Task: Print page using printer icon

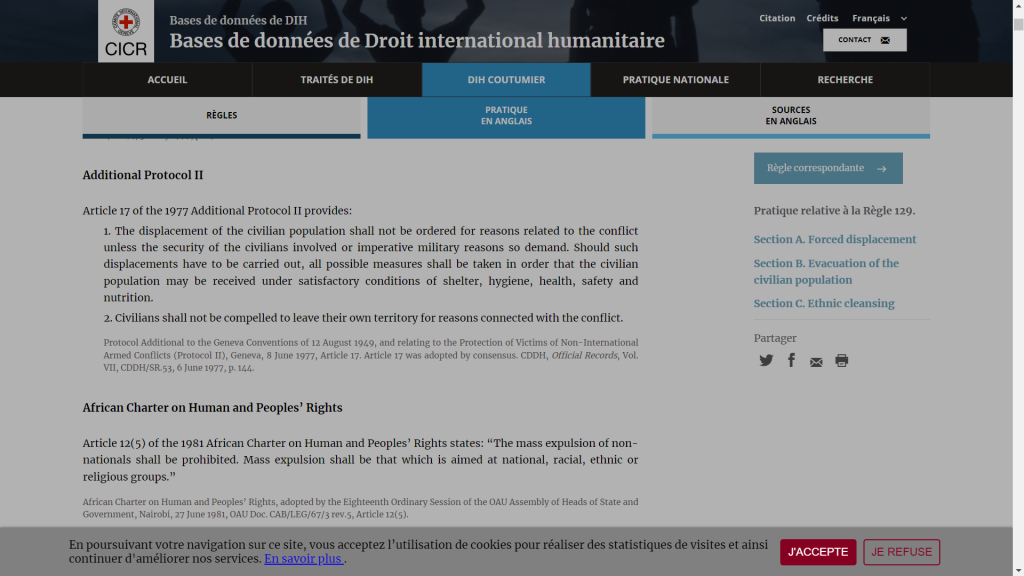Action: point(842,361)
